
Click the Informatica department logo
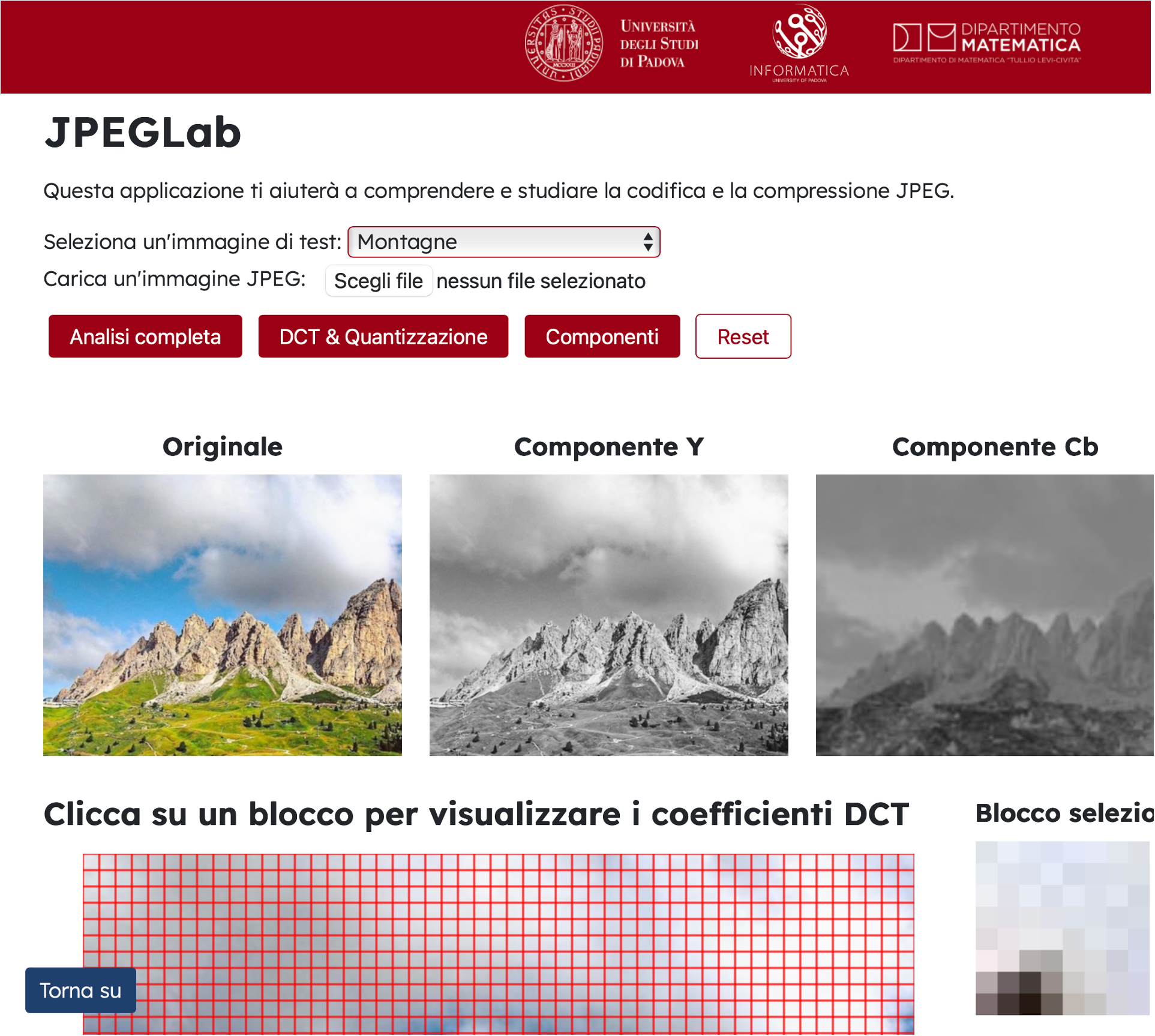(799, 43)
